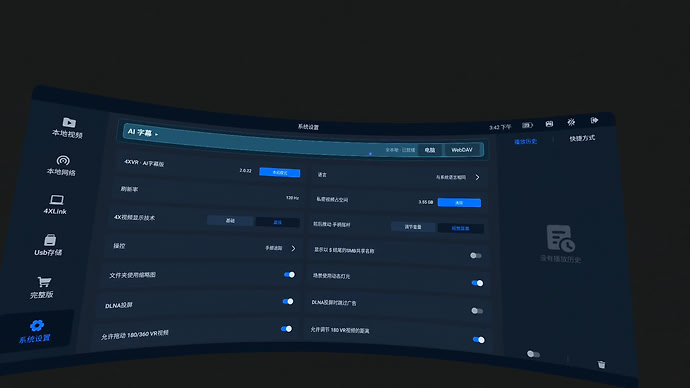Open 完整版 shopping cart section

pos(42,287)
